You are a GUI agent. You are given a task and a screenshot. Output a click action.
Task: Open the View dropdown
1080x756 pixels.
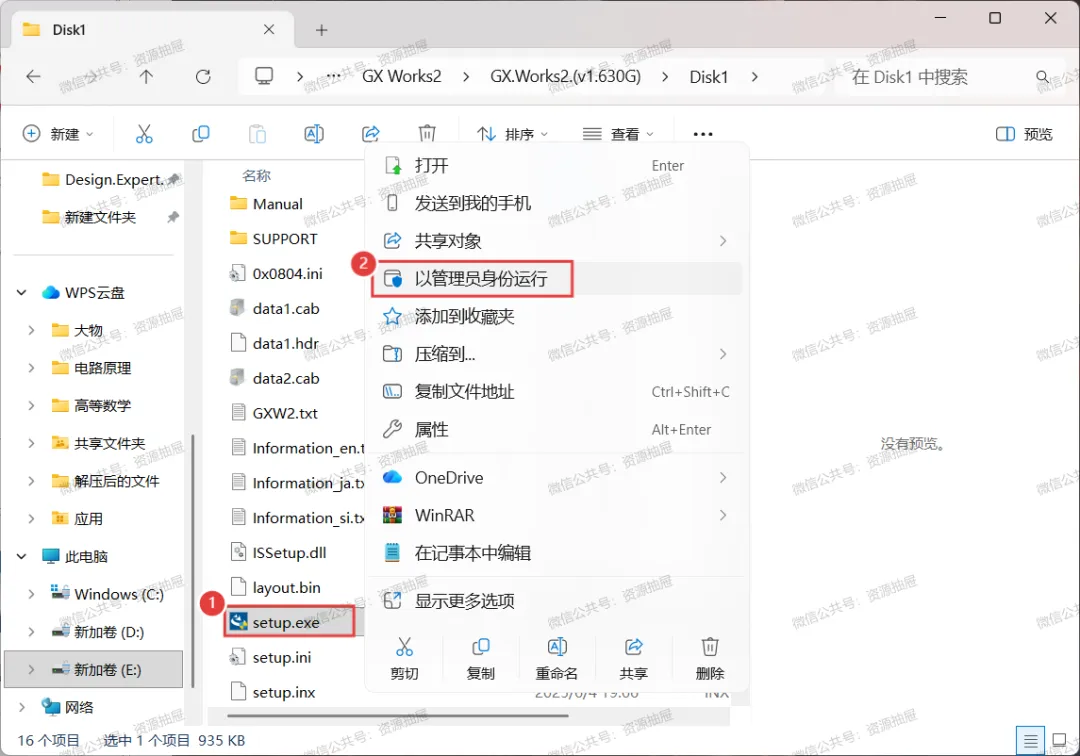[x=618, y=134]
